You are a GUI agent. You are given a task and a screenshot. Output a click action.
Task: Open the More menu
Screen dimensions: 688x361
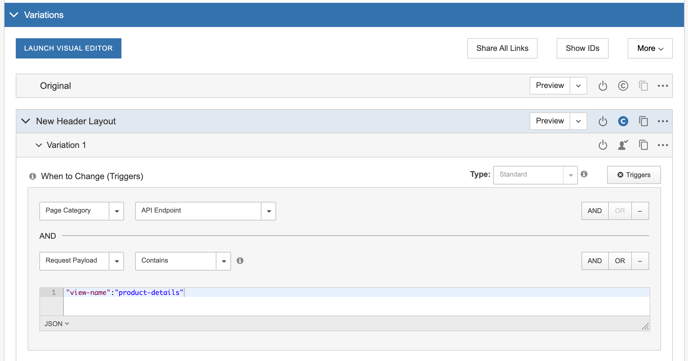650,48
